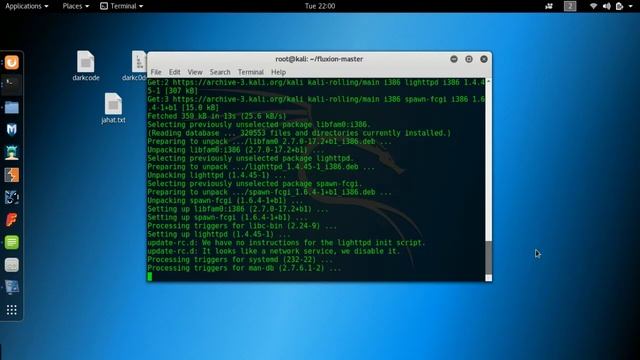Click the volume speaker icon
Viewport: 640px width, 360px height.
[x=607, y=6]
